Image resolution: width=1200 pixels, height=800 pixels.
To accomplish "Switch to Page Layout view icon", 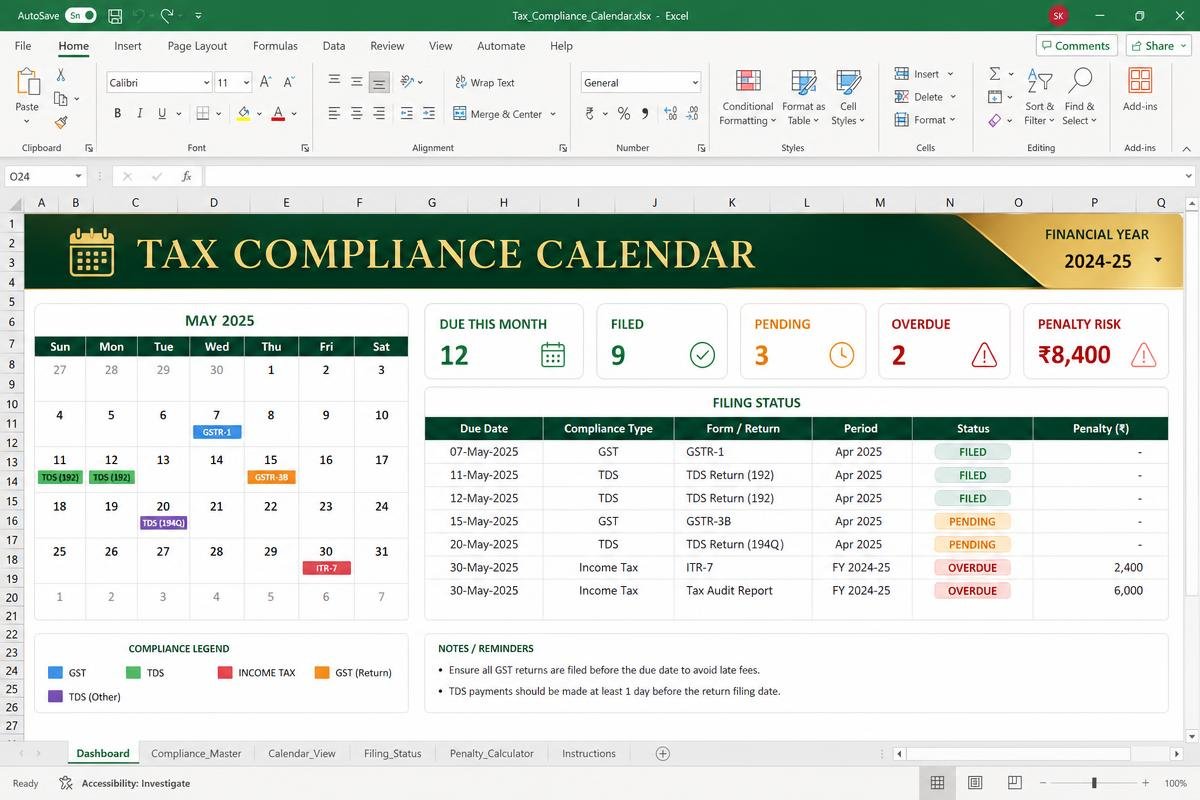I will [975, 783].
